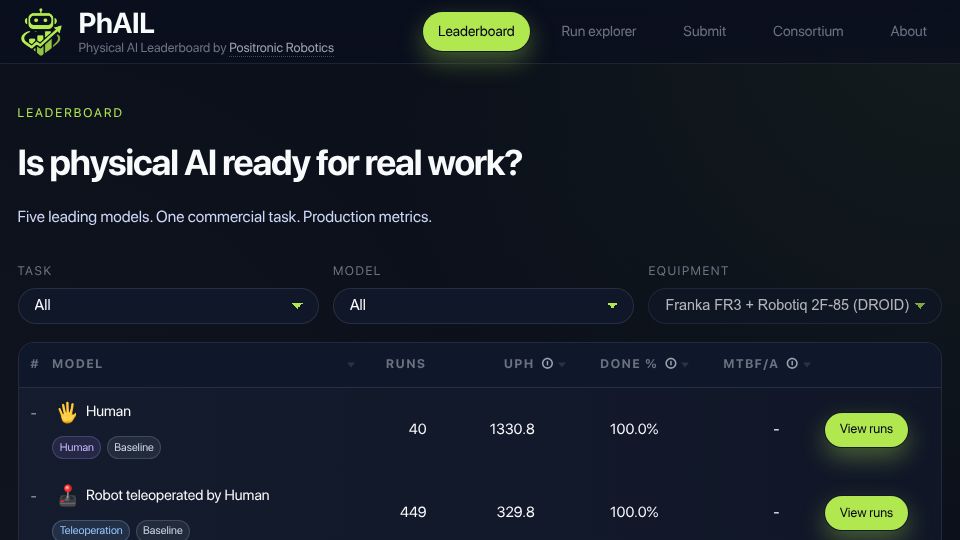Click the Baseline tag under Human row

coord(134,448)
